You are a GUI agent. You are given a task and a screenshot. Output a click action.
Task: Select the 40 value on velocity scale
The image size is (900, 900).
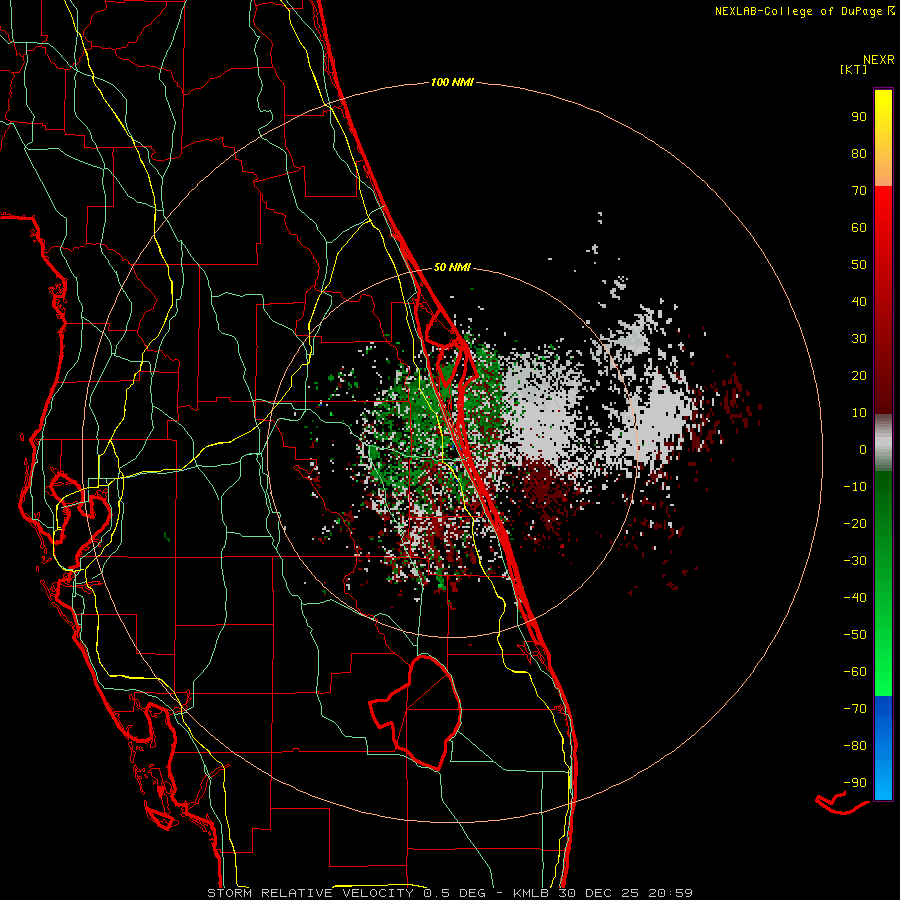pos(859,301)
